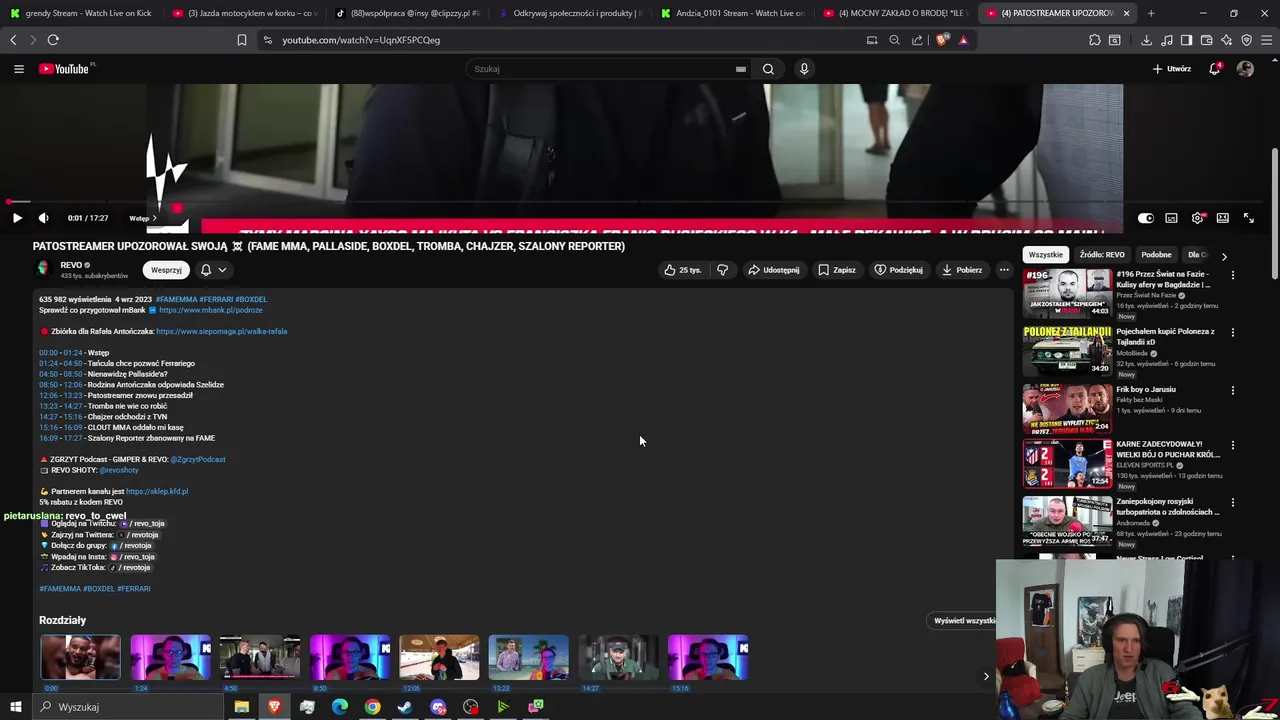Switch to grendy Stream Kick tab
Viewport: 1280px width, 720px height.
pos(80,13)
